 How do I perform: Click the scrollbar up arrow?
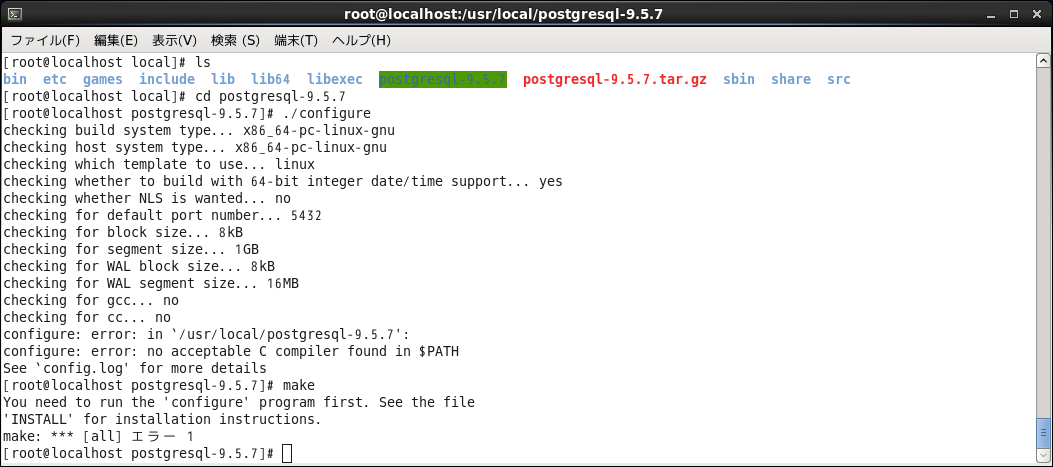(x=1043, y=61)
